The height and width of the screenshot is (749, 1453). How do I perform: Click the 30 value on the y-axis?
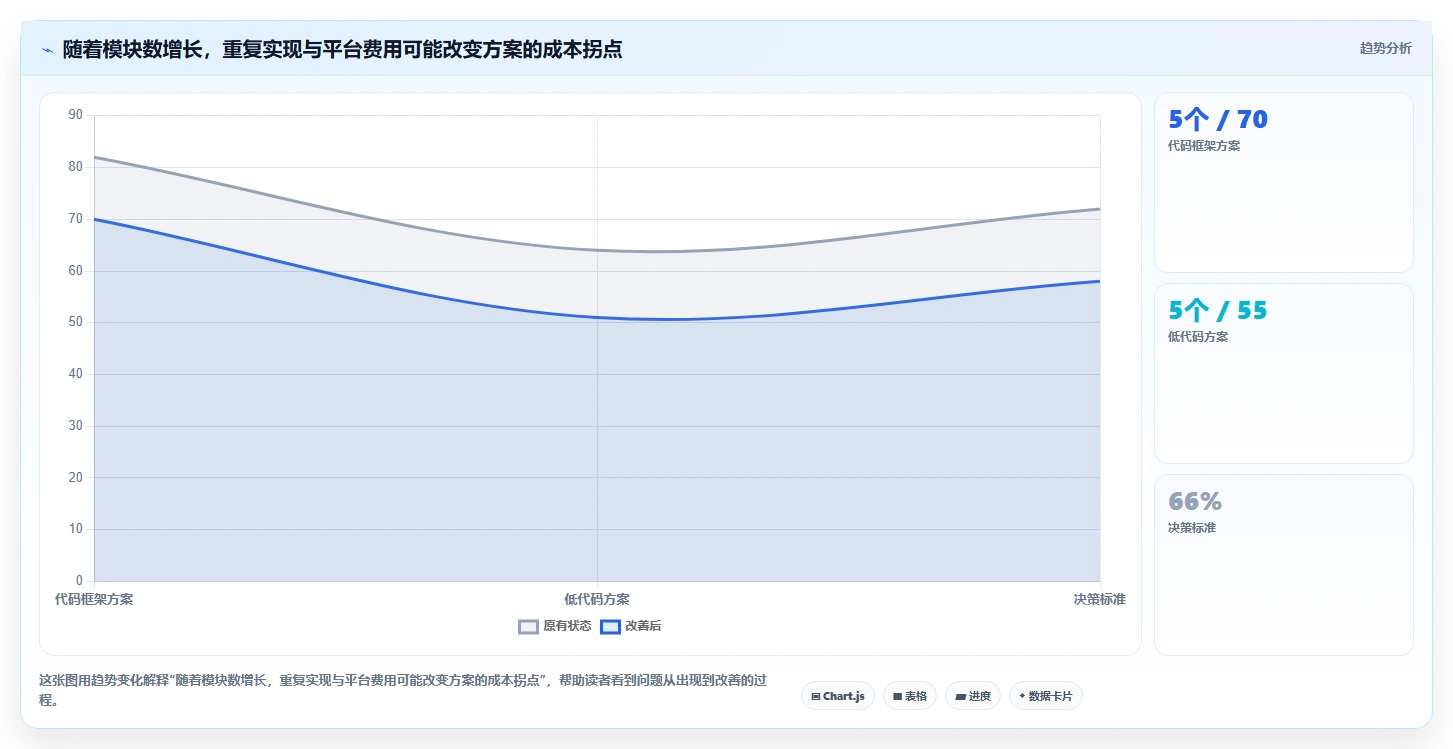coord(76,426)
